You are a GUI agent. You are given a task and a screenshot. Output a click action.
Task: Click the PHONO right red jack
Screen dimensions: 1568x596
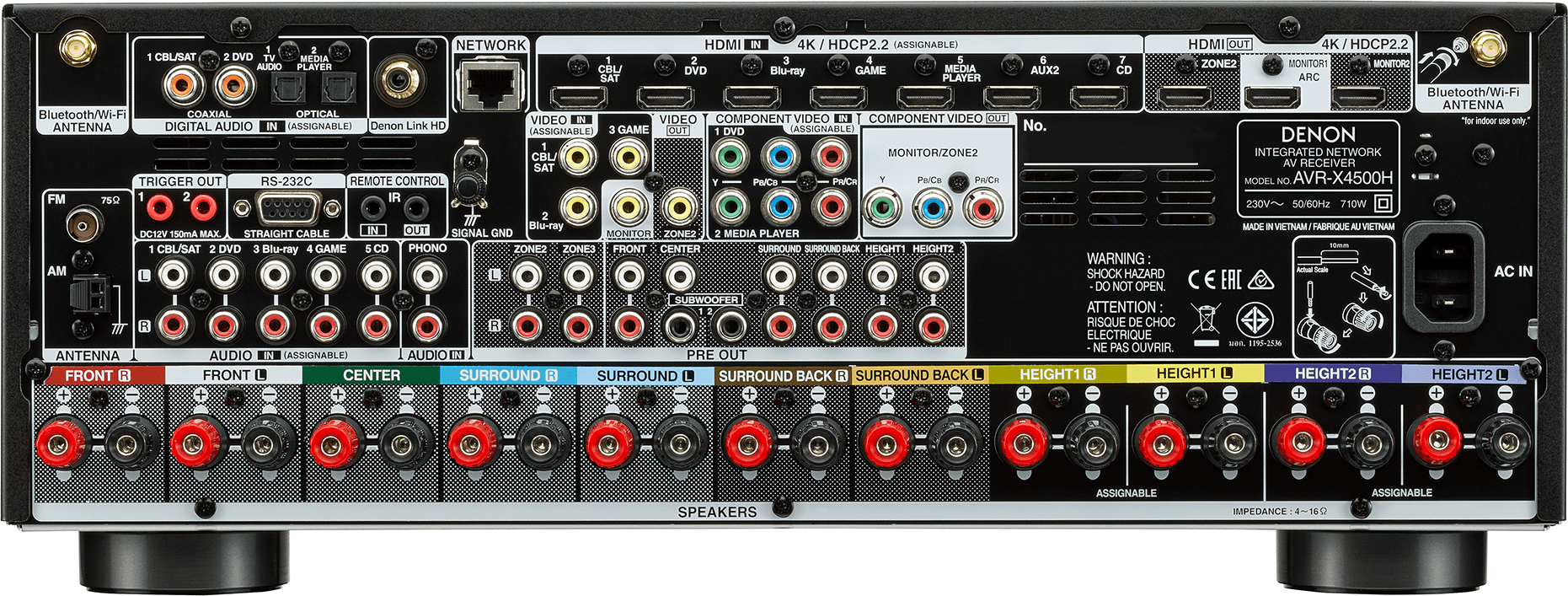[x=427, y=325]
